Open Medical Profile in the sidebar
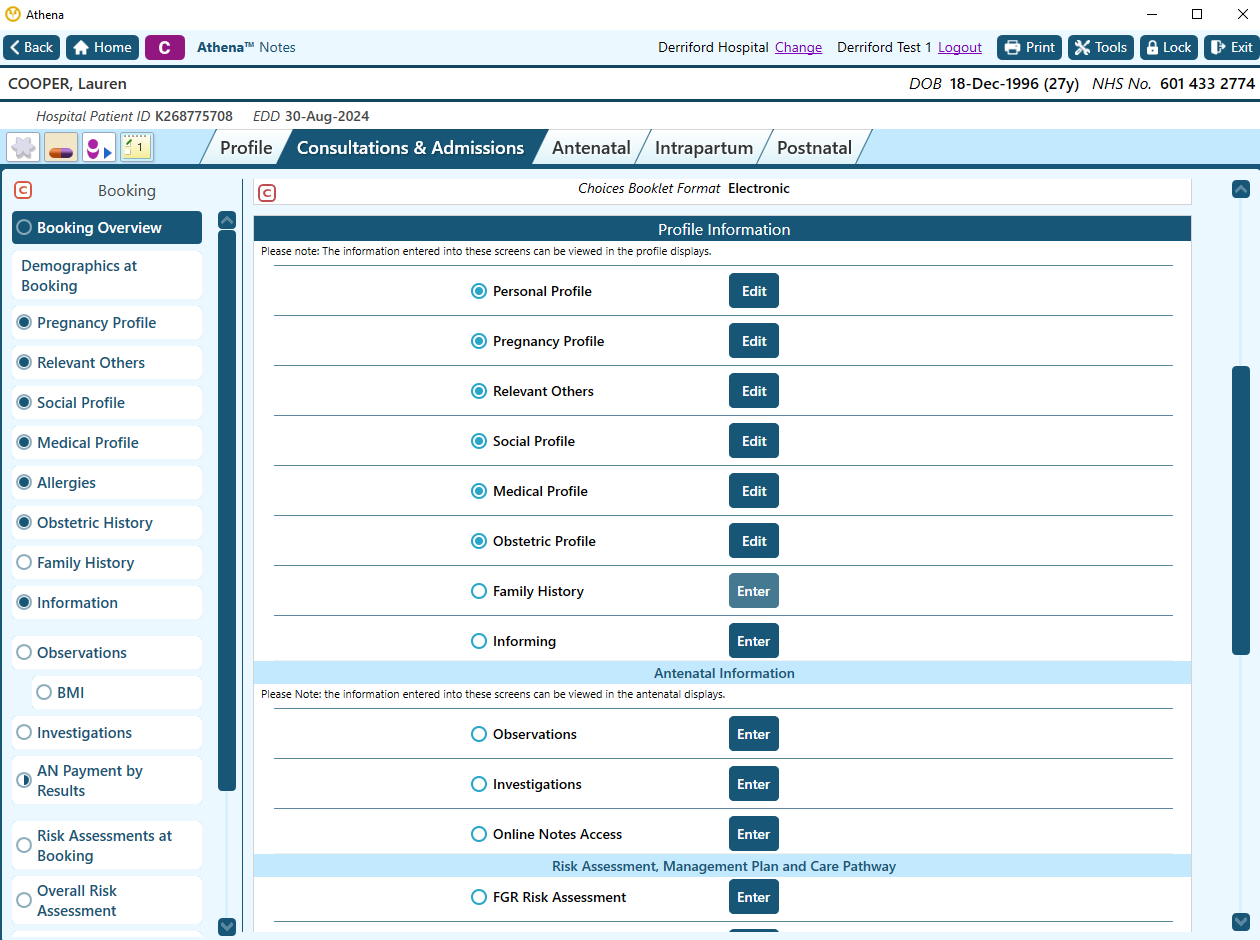This screenshot has width=1260, height=940. tap(107, 443)
